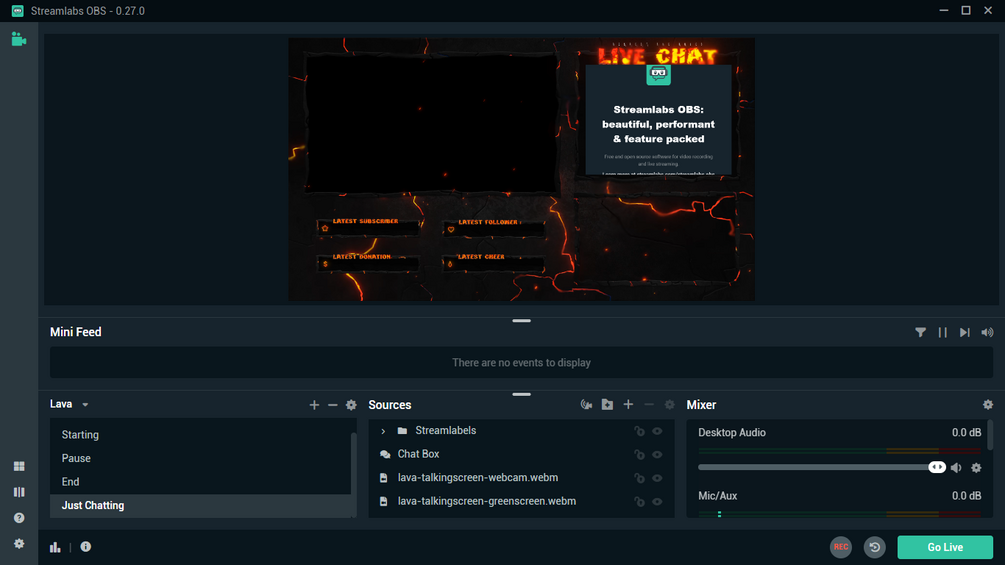Hide the Streamlabels folder with eye icon
The image size is (1005, 565).
pos(658,431)
